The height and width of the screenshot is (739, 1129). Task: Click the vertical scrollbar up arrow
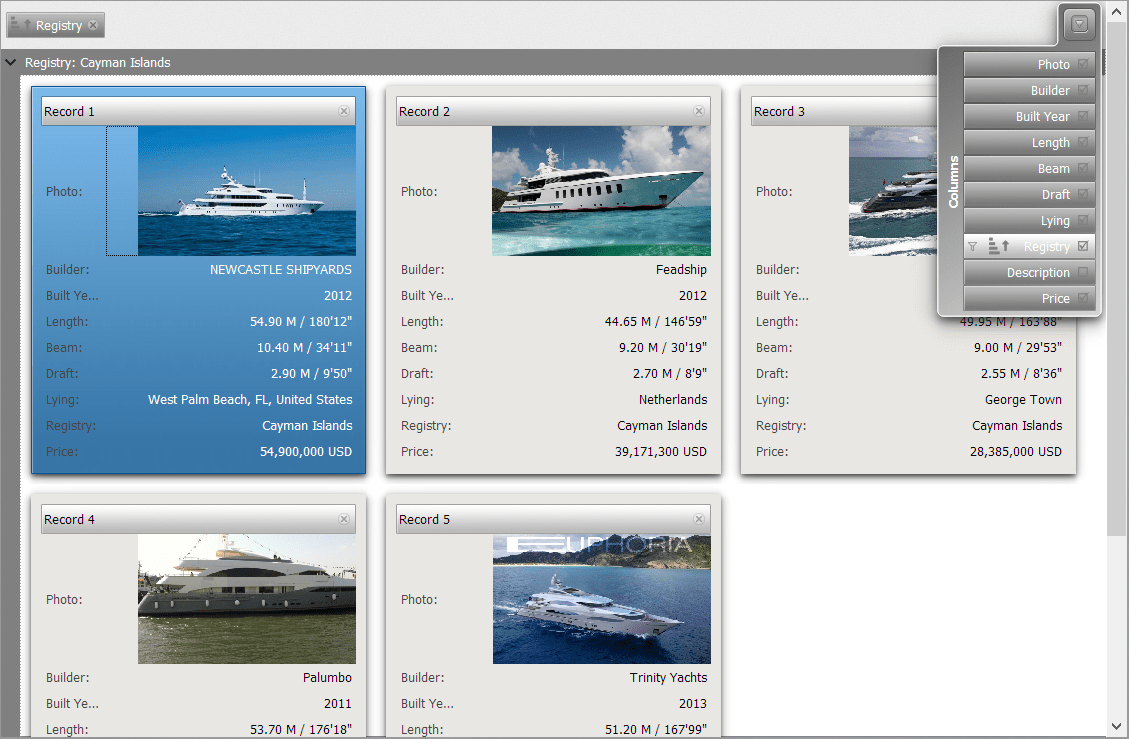1117,12
